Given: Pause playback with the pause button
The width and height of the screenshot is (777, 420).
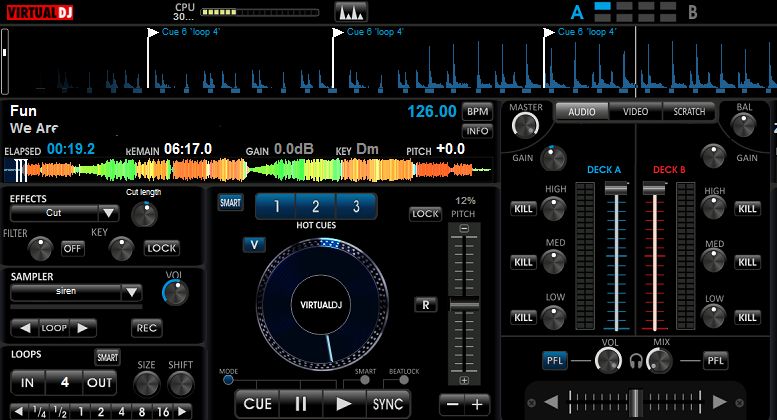Looking at the screenshot, I should tap(300, 404).
